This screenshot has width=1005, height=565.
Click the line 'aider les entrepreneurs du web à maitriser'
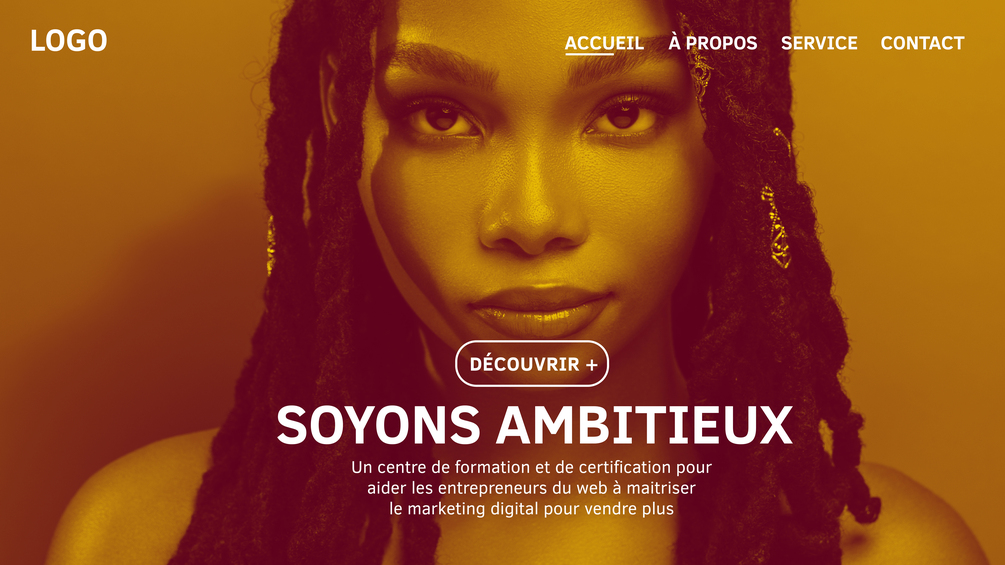pyautogui.click(x=531, y=488)
